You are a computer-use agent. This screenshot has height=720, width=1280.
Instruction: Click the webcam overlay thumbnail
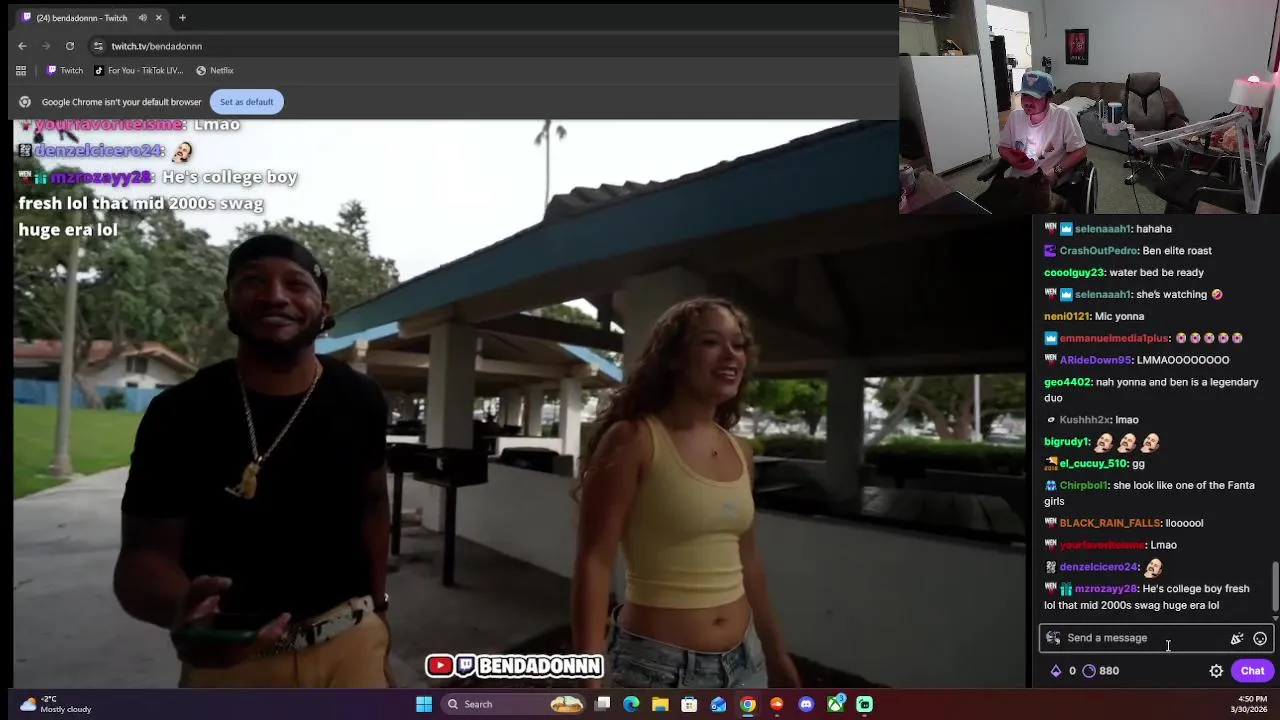pos(1089,106)
